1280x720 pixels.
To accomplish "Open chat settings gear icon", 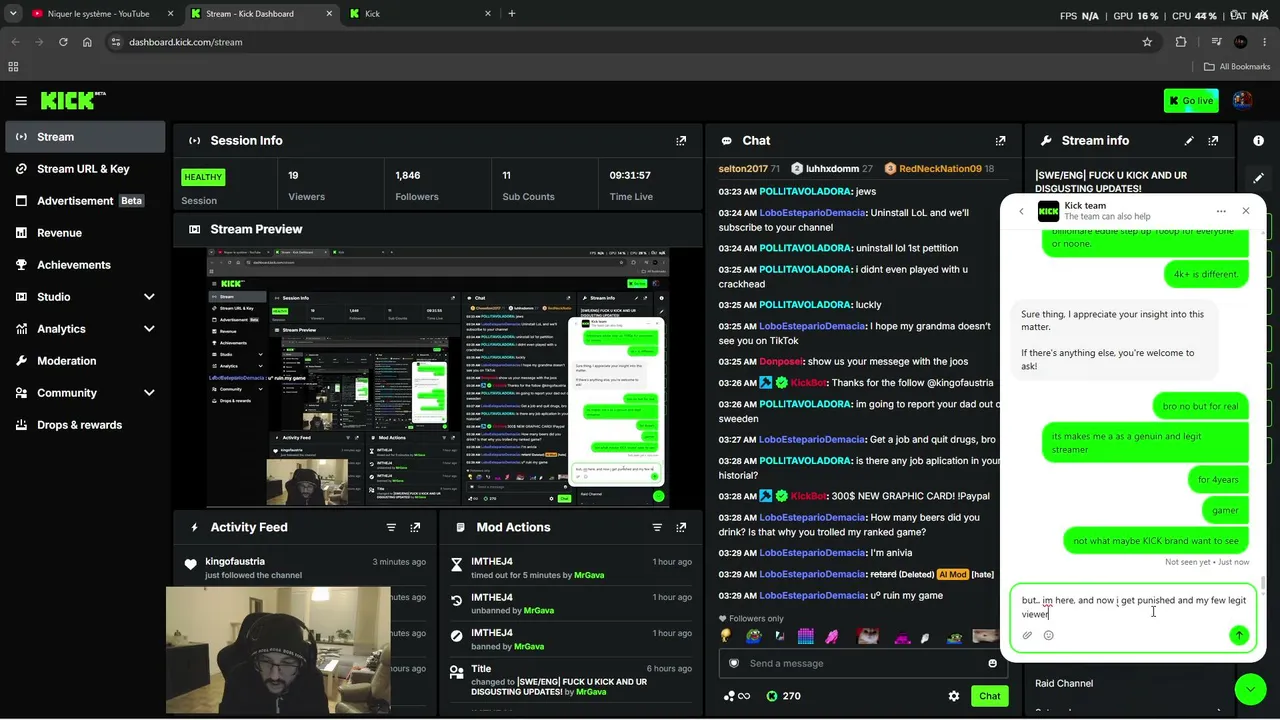I will tap(954, 696).
